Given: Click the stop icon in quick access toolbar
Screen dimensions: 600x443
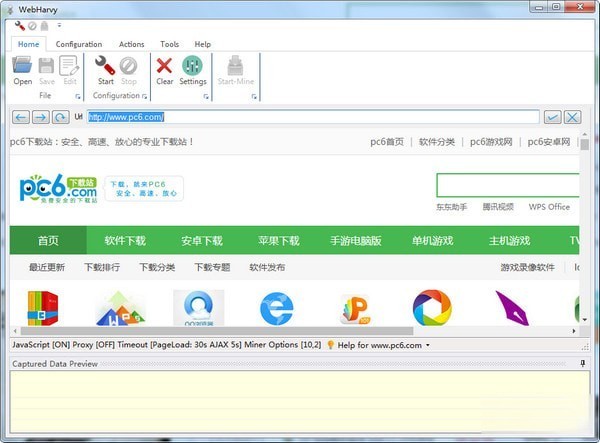Looking at the screenshot, I should (32, 26).
